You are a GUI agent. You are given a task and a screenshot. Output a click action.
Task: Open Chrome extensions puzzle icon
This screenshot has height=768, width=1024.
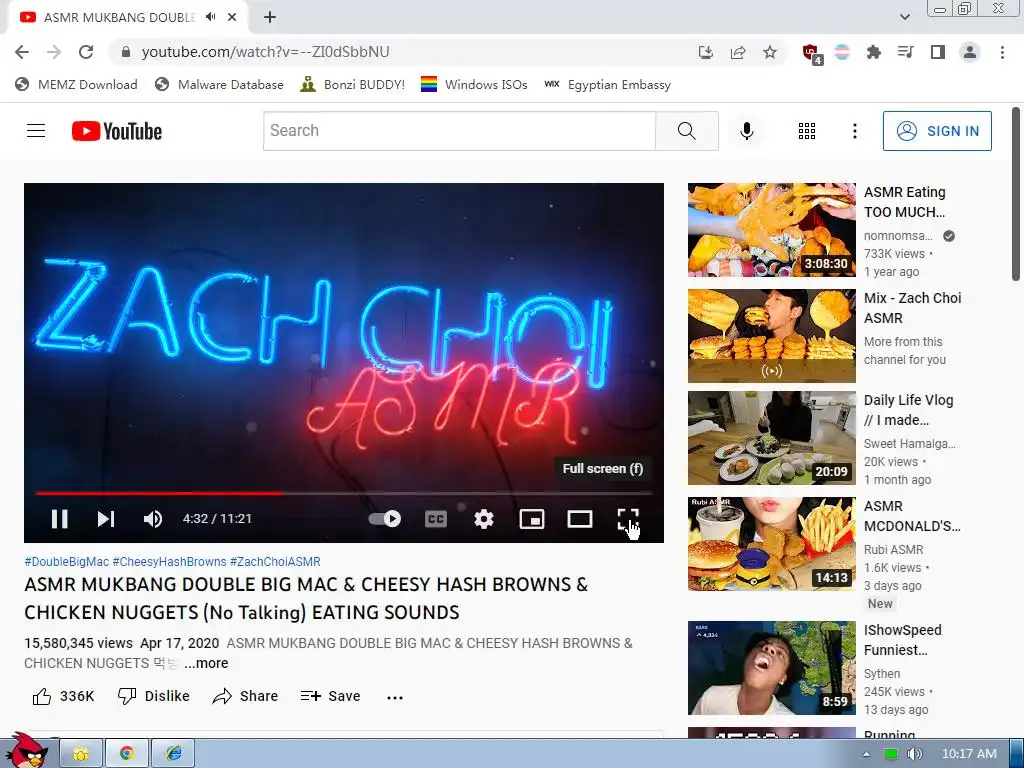(x=873, y=52)
